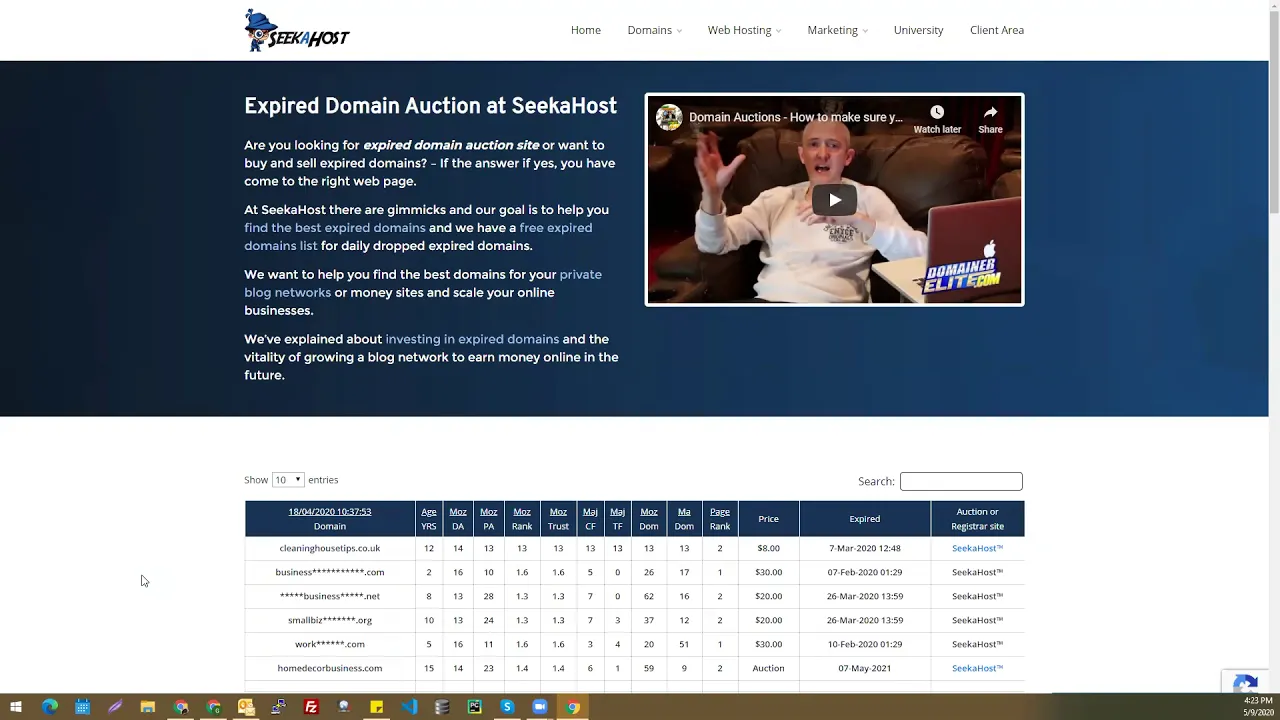Image resolution: width=1280 pixels, height=720 pixels.
Task: Click the highlighted active Chrome taskbar button
Action: point(572,707)
